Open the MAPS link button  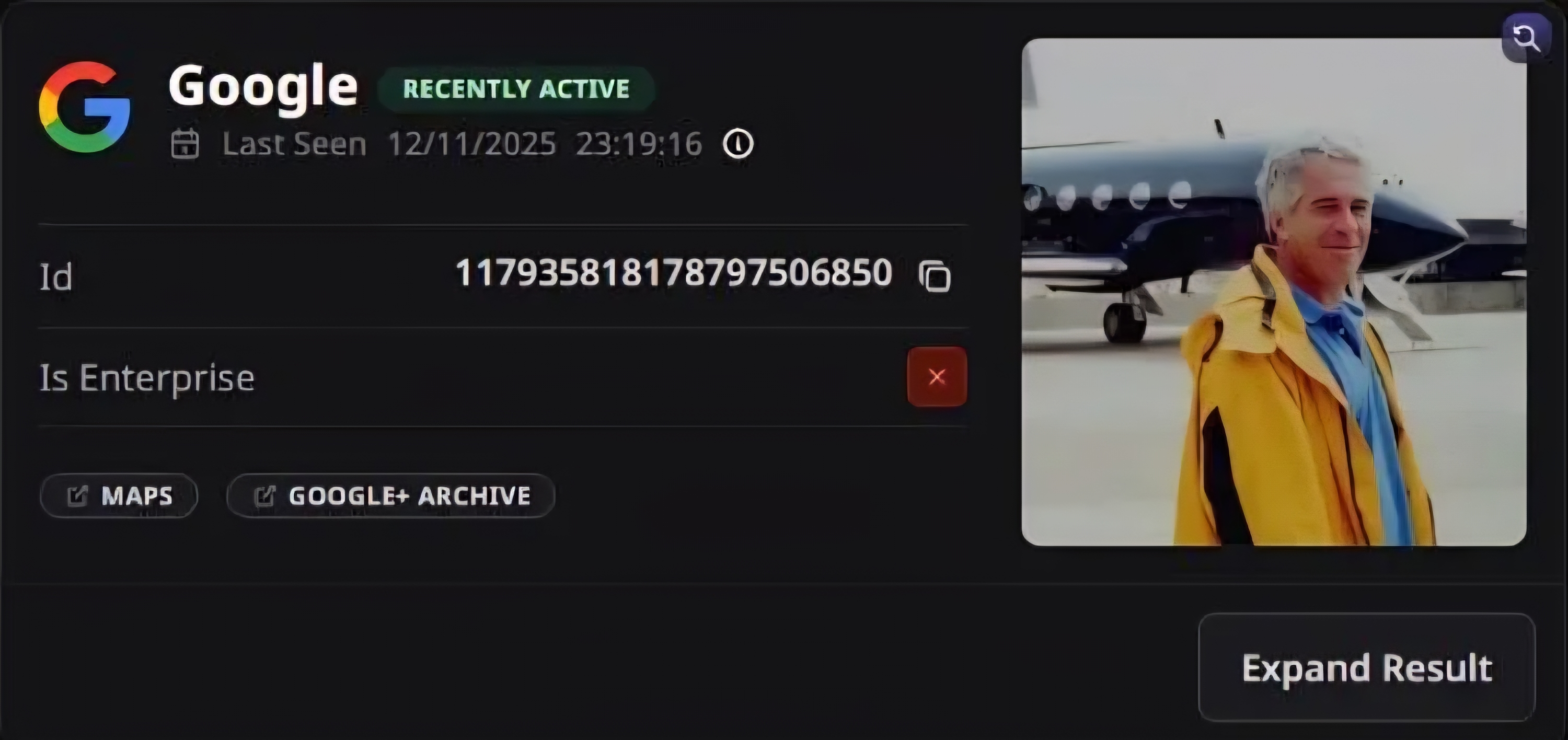click(x=119, y=496)
